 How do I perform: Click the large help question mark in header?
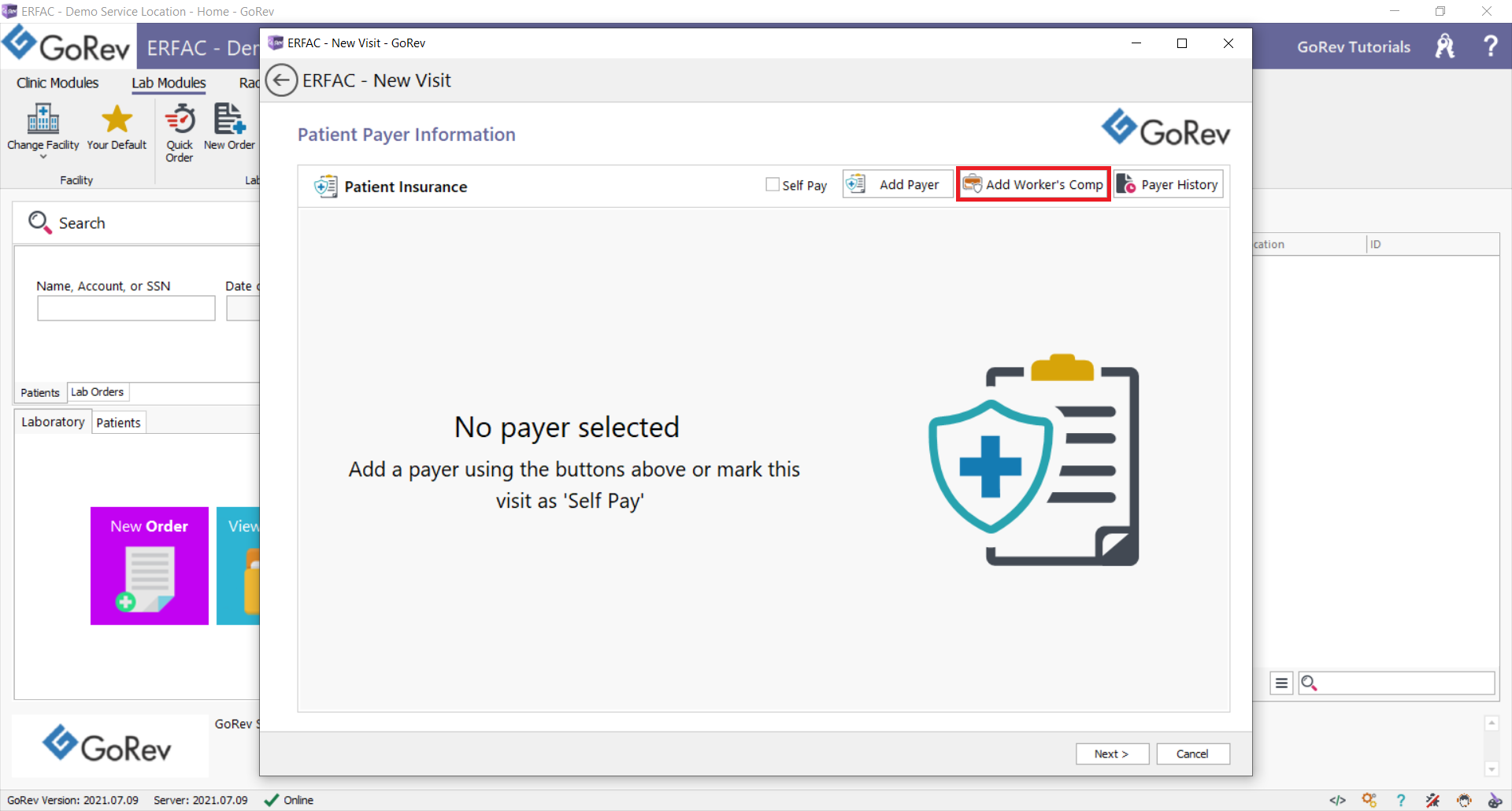(1491, 46)
